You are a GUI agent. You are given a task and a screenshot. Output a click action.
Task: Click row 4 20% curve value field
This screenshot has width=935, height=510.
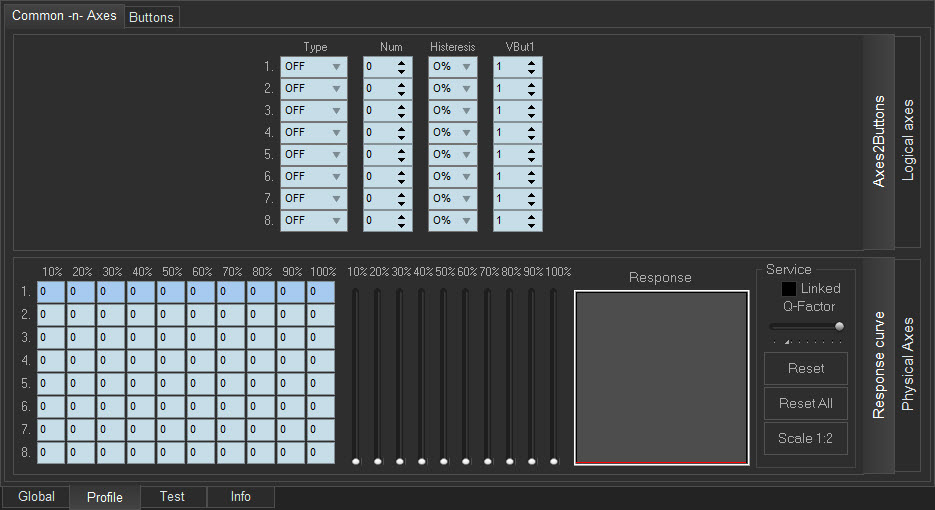pyautogui.click(x=81, y=361)
